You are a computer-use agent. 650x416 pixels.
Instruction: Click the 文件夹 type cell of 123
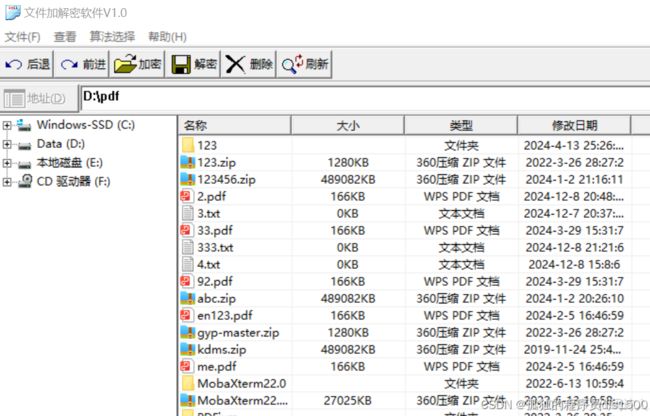pos(461,145)
